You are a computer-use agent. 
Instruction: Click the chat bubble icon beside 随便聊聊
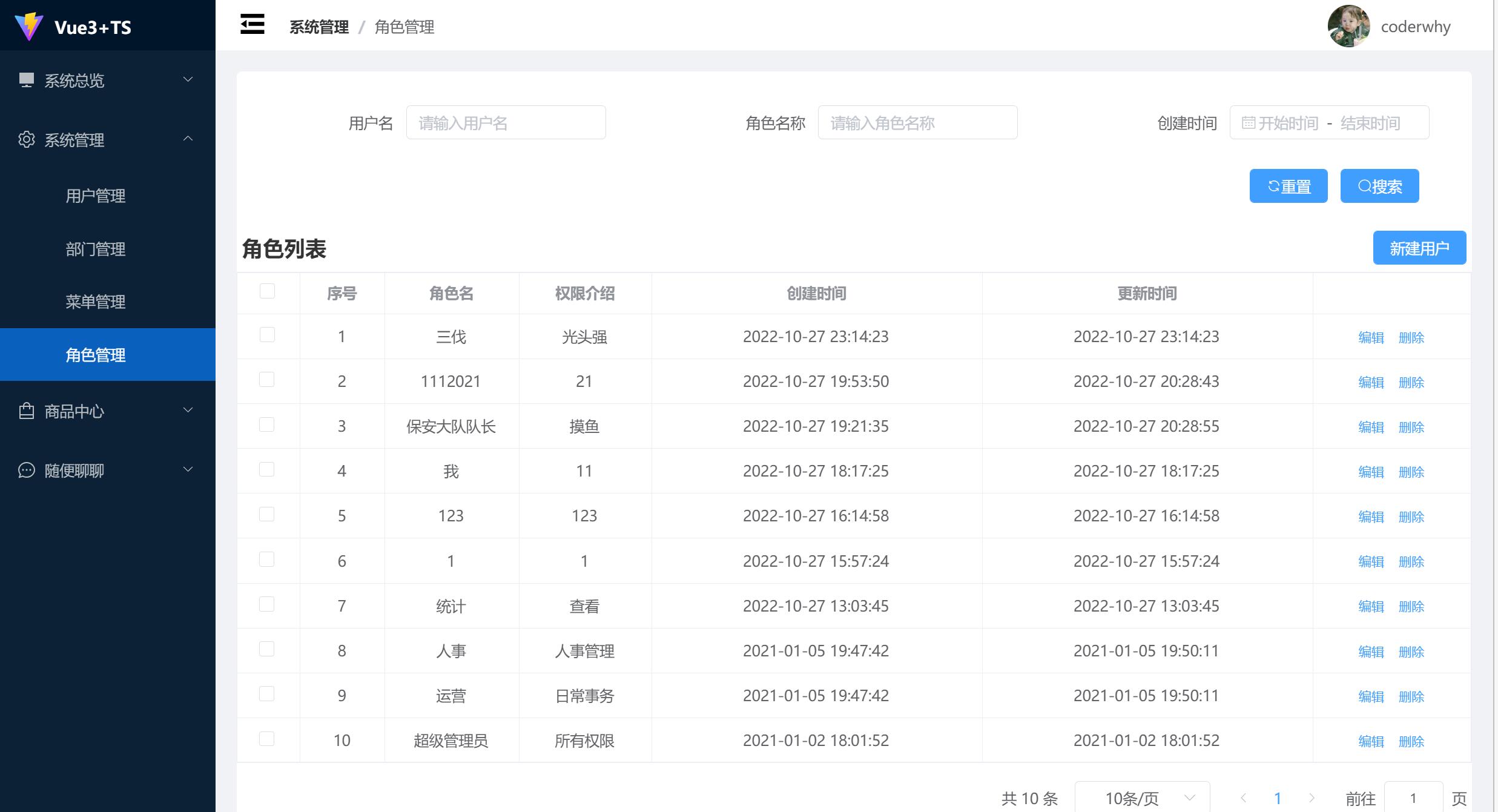coord(26,470)
